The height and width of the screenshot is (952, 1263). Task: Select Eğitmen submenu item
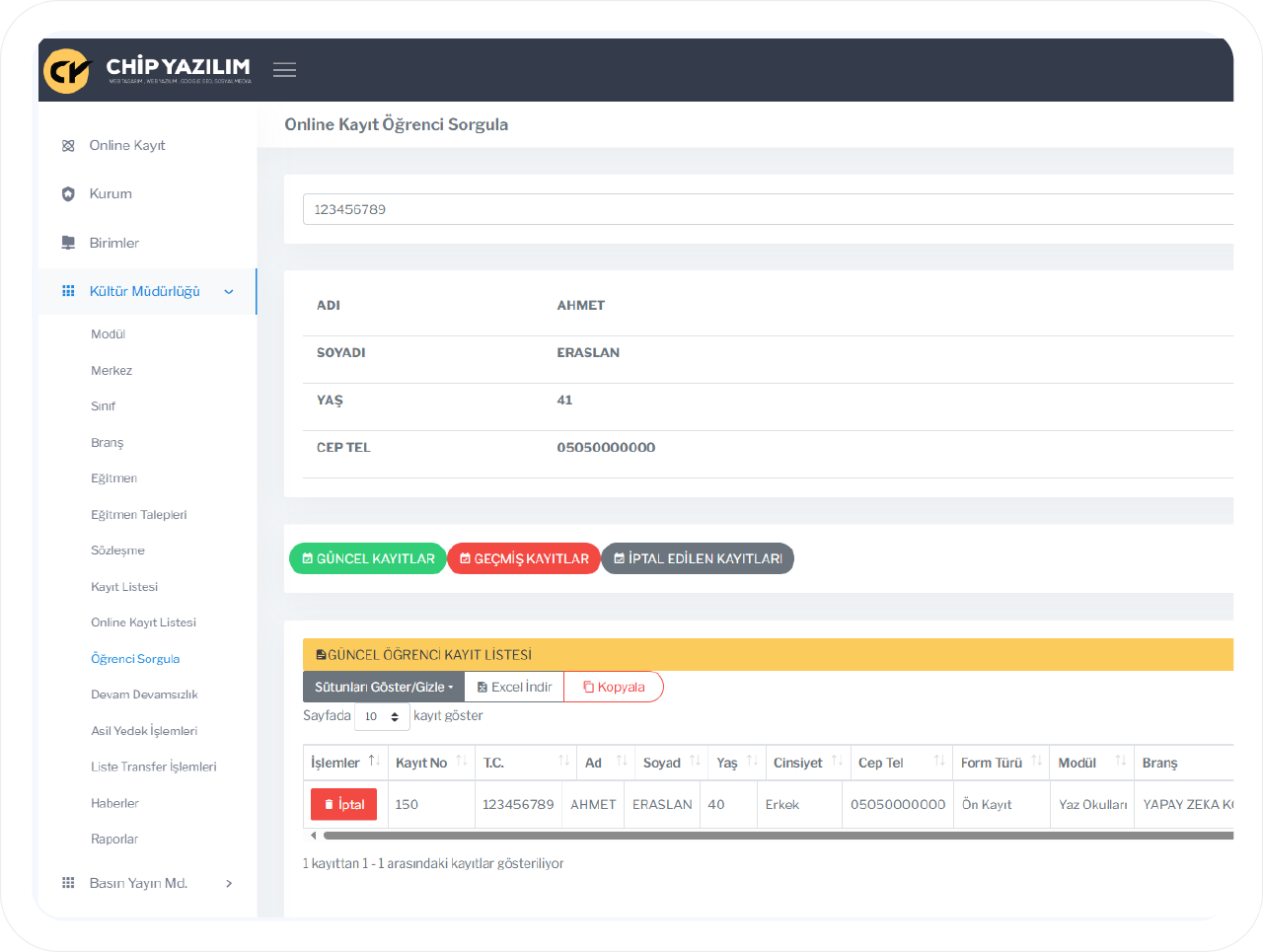(114, 478)
